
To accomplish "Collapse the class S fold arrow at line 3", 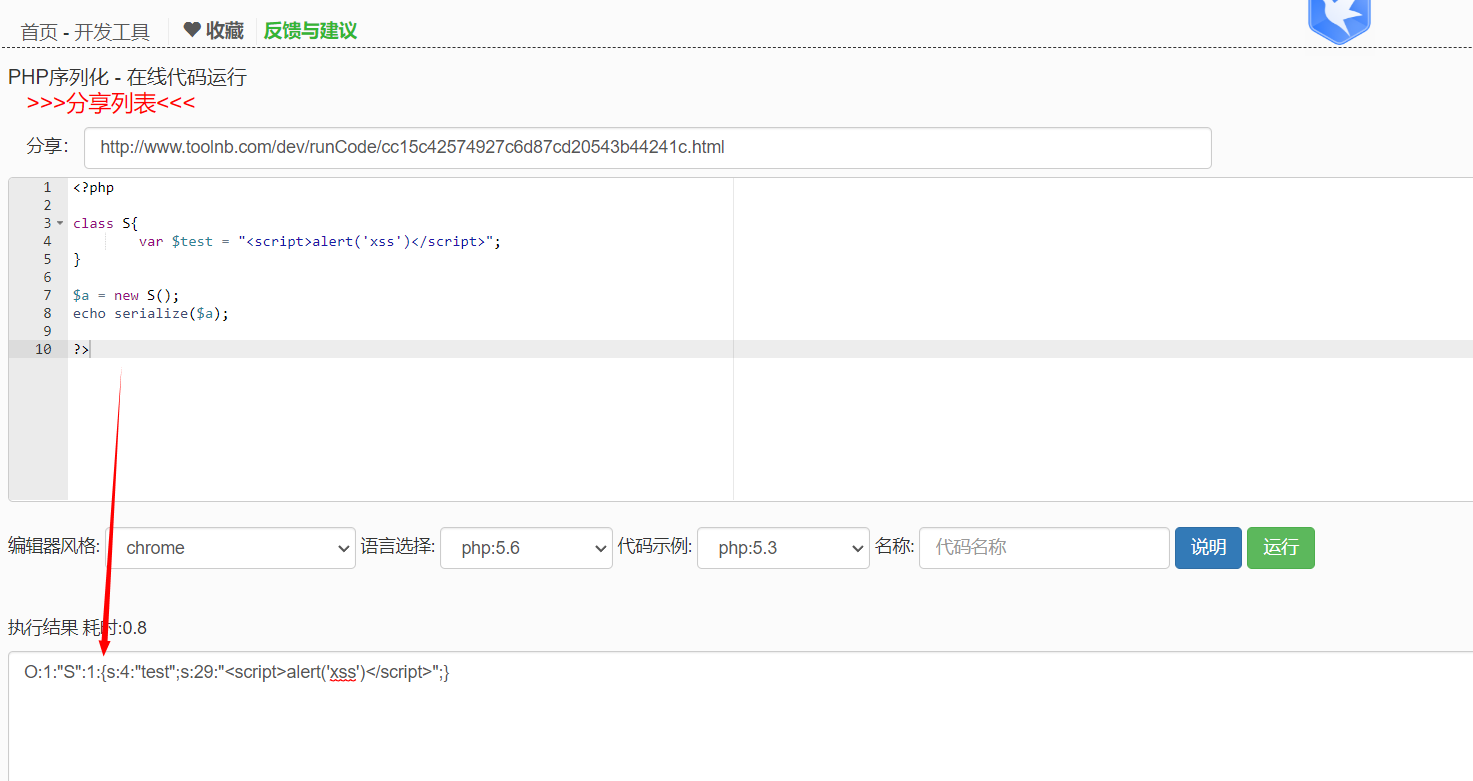I will pos(60,223).
